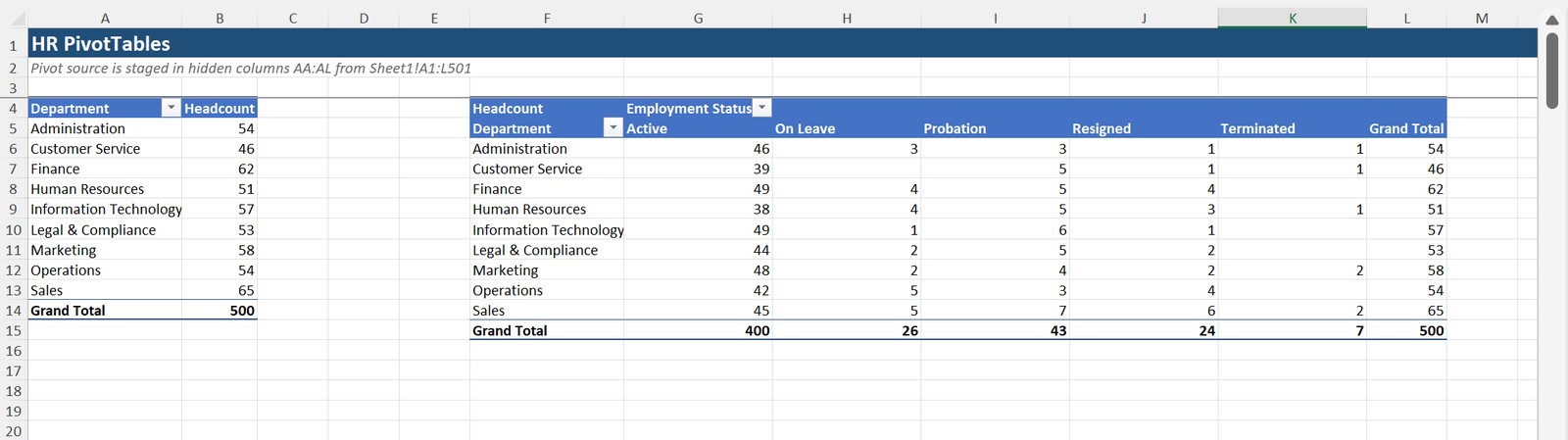Open the Department filter dropdown in column A
Viewport: 1568px width, 440px height.
[x=171, y=108]
